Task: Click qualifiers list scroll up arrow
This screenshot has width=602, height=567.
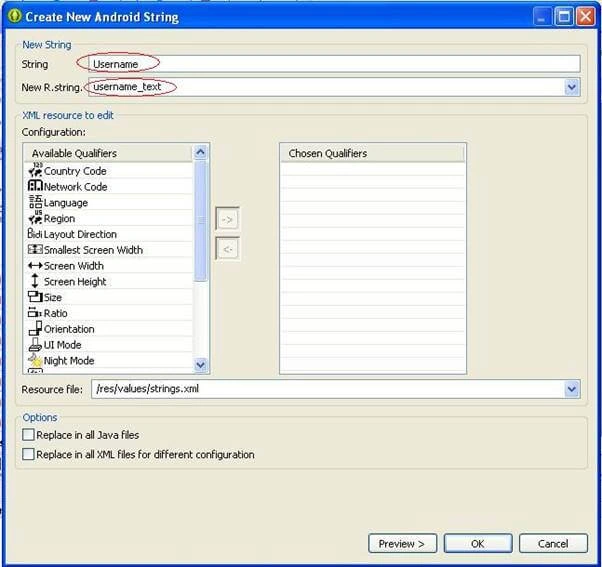Action: pyautogui.click(x=200, y=152)
